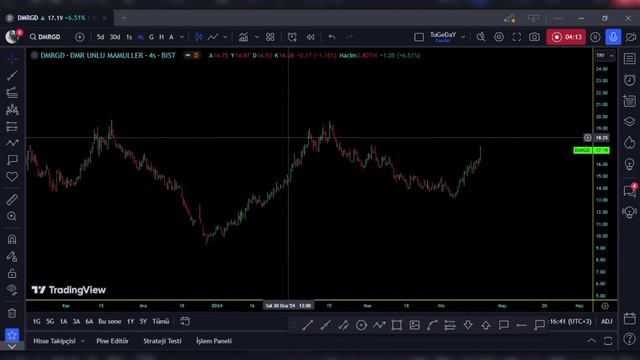The height and width of the screenshot is (360, 640).
Task: Open chart settings gear icon
Action: tap(499, 37)
